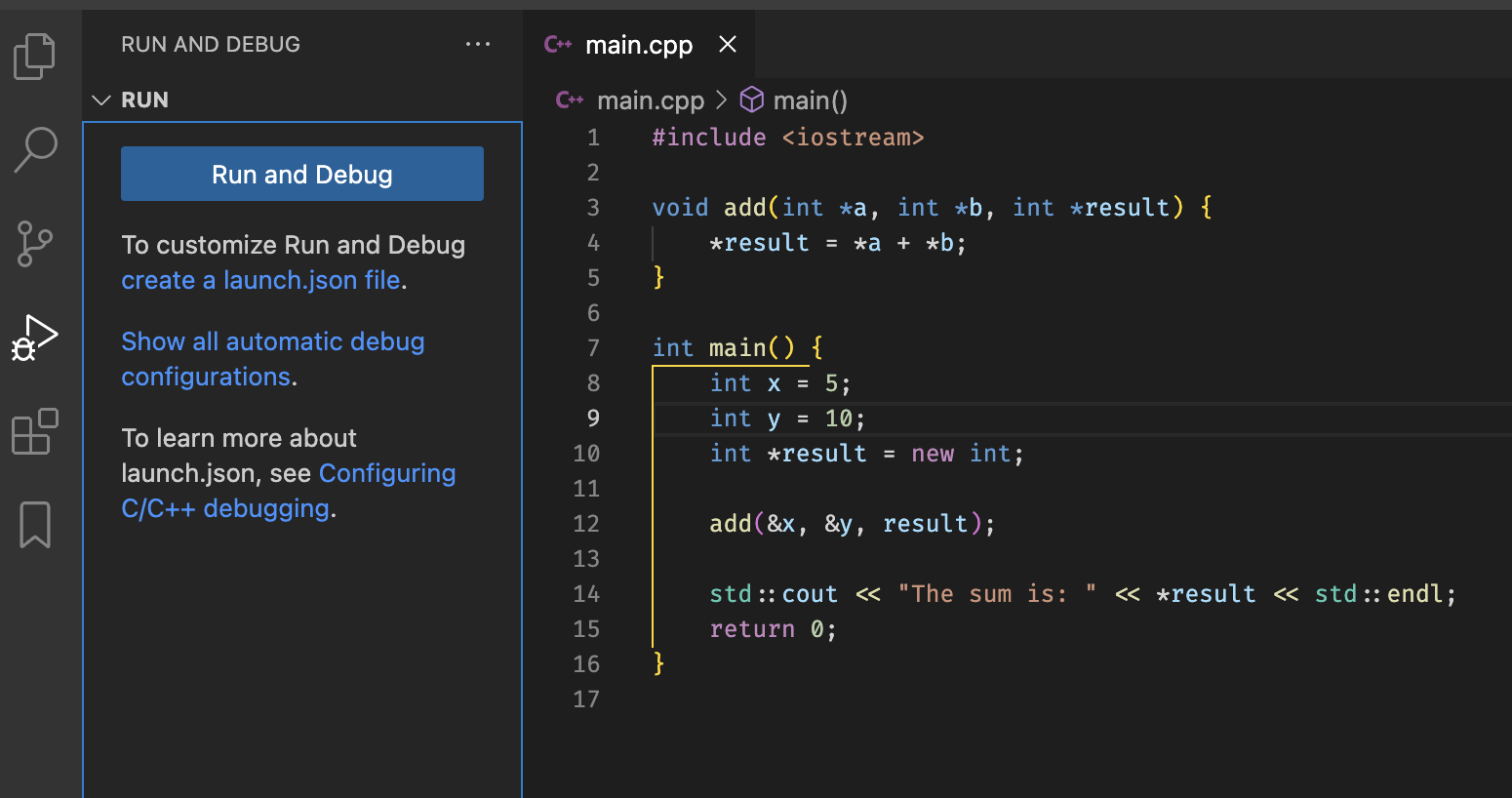Place cursor on 'return 0;' line
The image size is (1512, 798).
(x=772, y=629)
